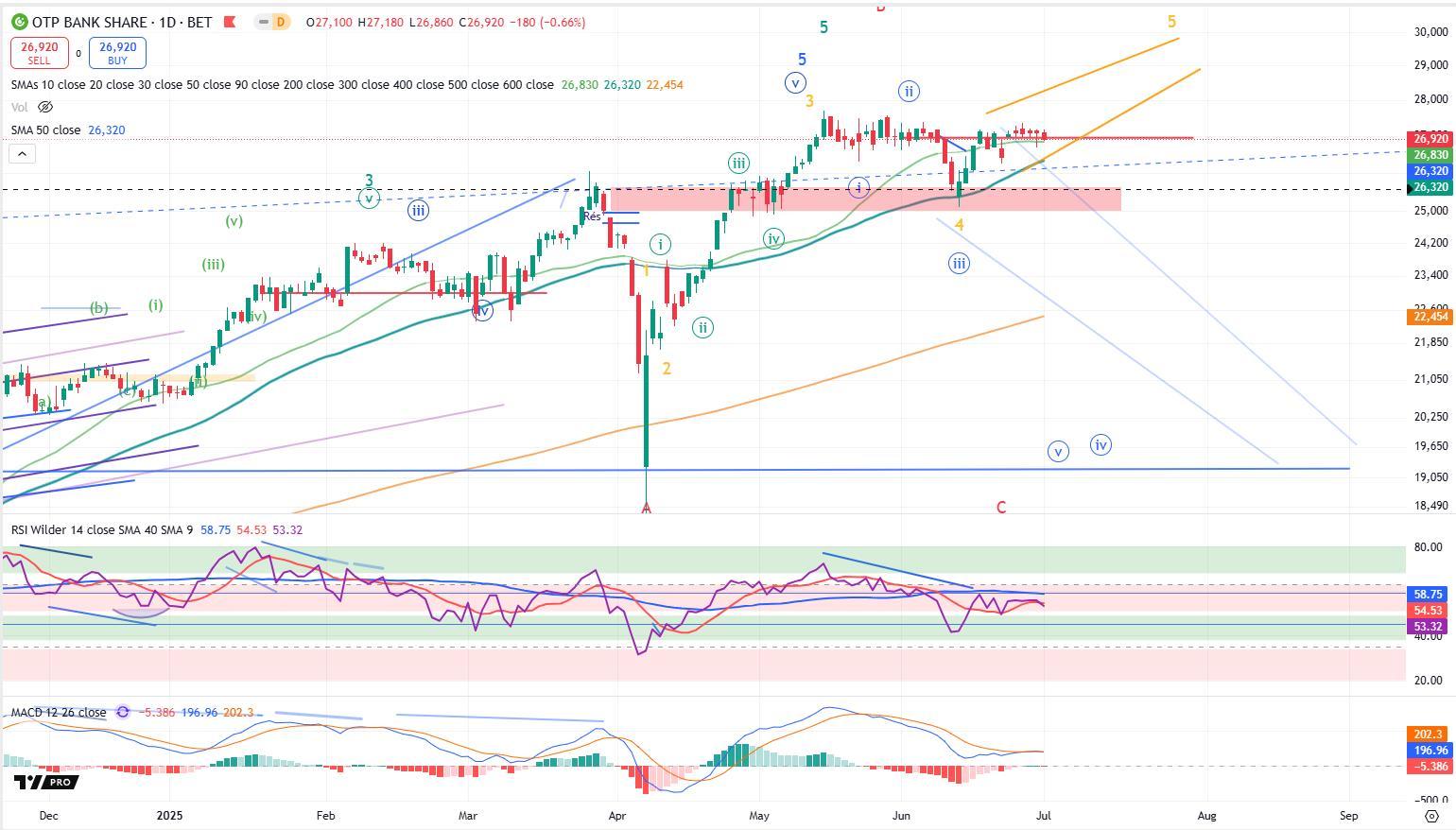Select the red A wave label at April low
The width and height of the screenshot is (1456, 830).
coord(647,509)
